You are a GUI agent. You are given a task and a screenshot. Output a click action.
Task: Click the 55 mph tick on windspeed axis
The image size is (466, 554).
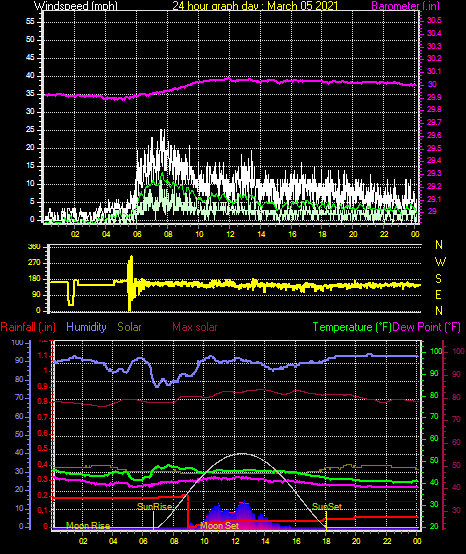tap(30, 22)
